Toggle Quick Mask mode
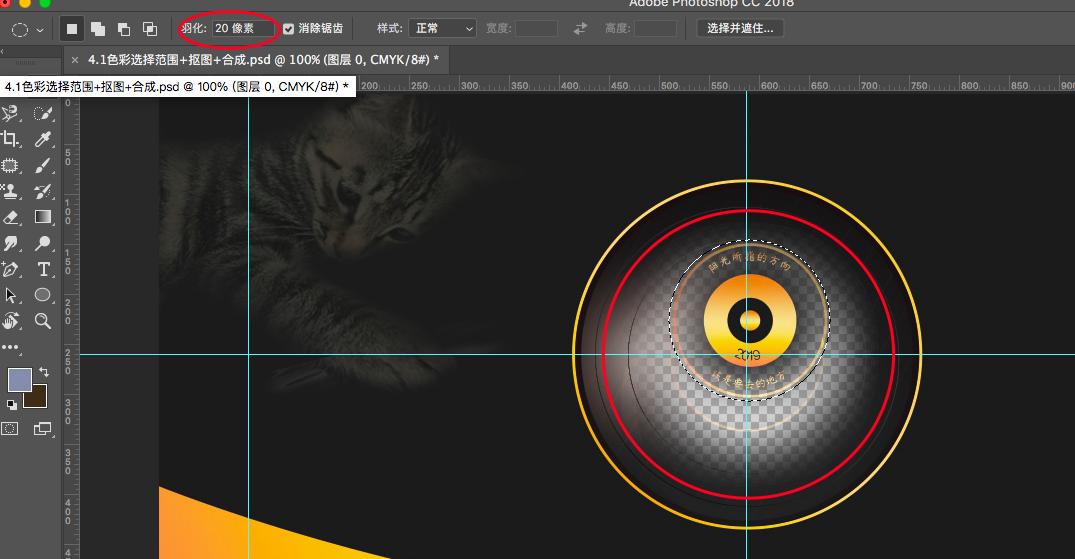The width and height of the screenshot is (1075, 559). coord(11,429)
